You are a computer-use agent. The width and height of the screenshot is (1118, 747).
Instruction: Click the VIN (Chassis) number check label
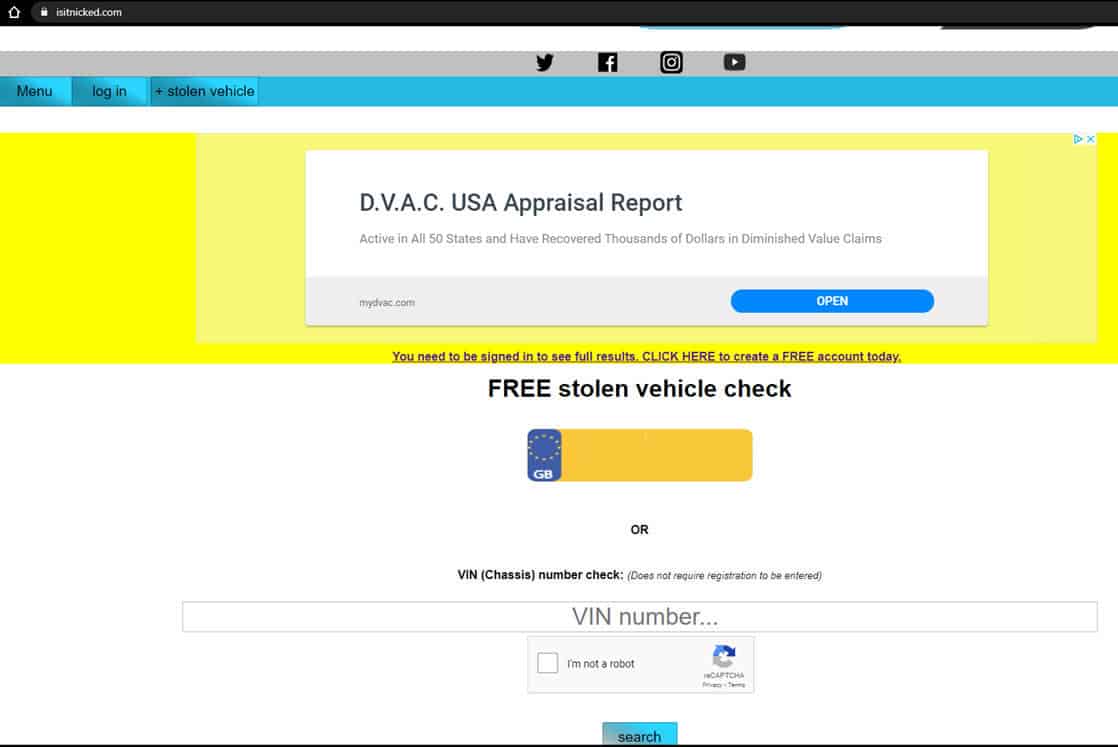point(540,575)
